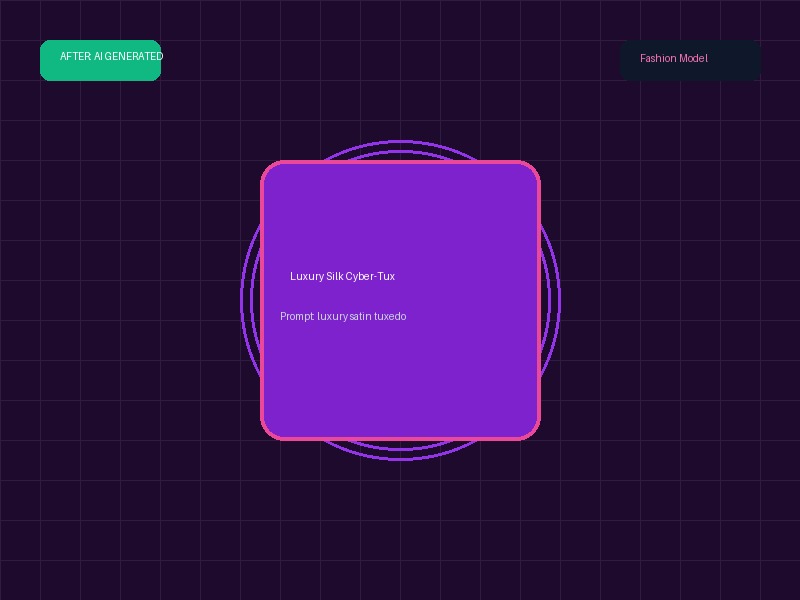
Task: Click the word Model in the dark pill
Action: (693, 58)
